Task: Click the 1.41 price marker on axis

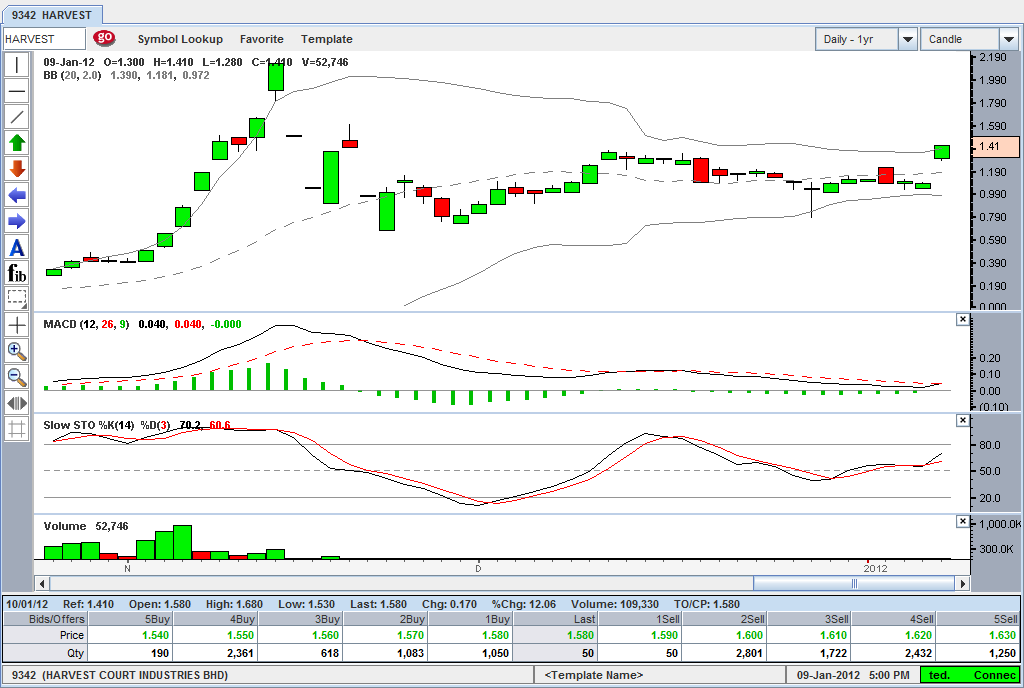Action: [995, 146]
